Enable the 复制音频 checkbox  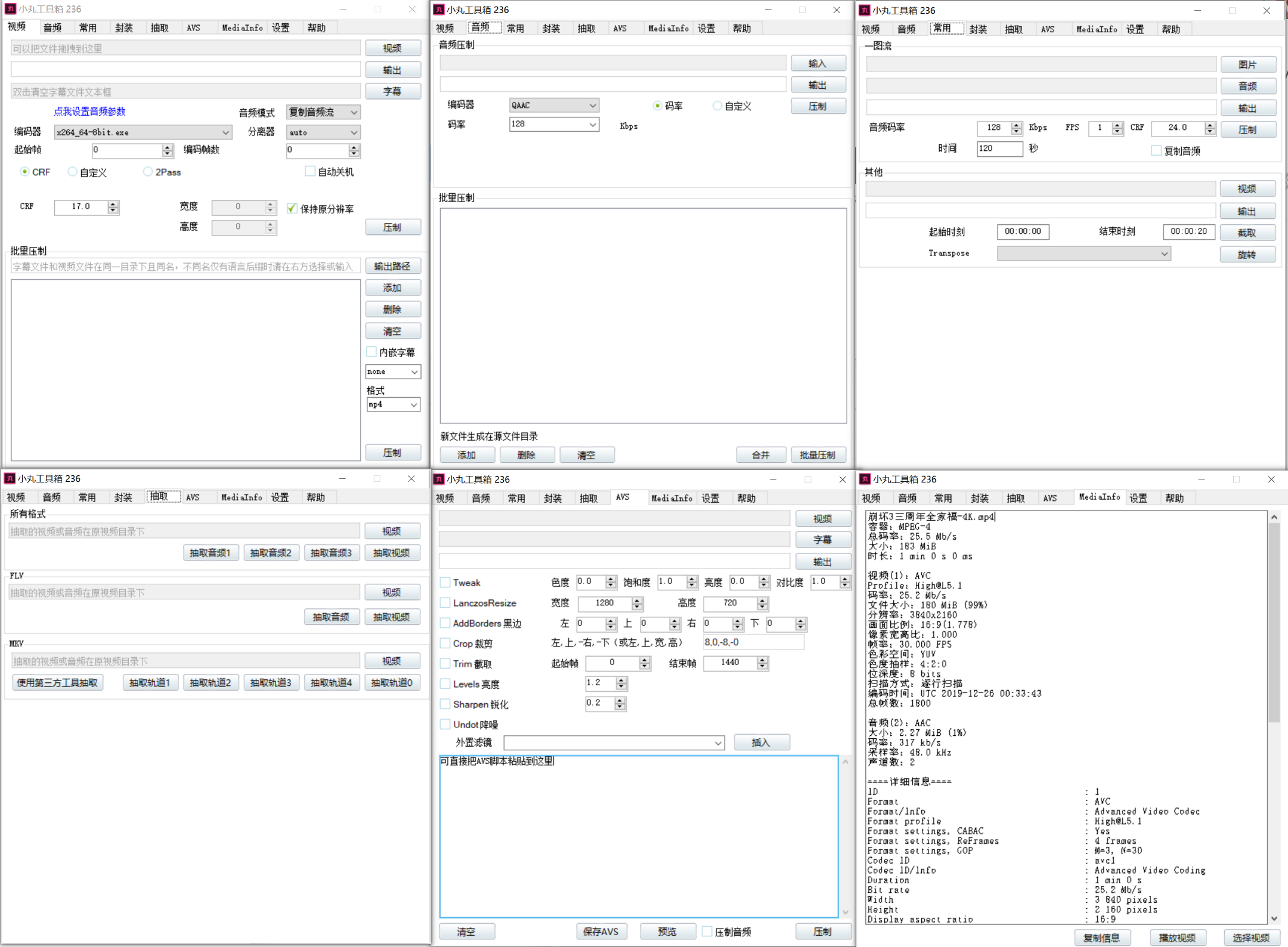click(1156, 151)
